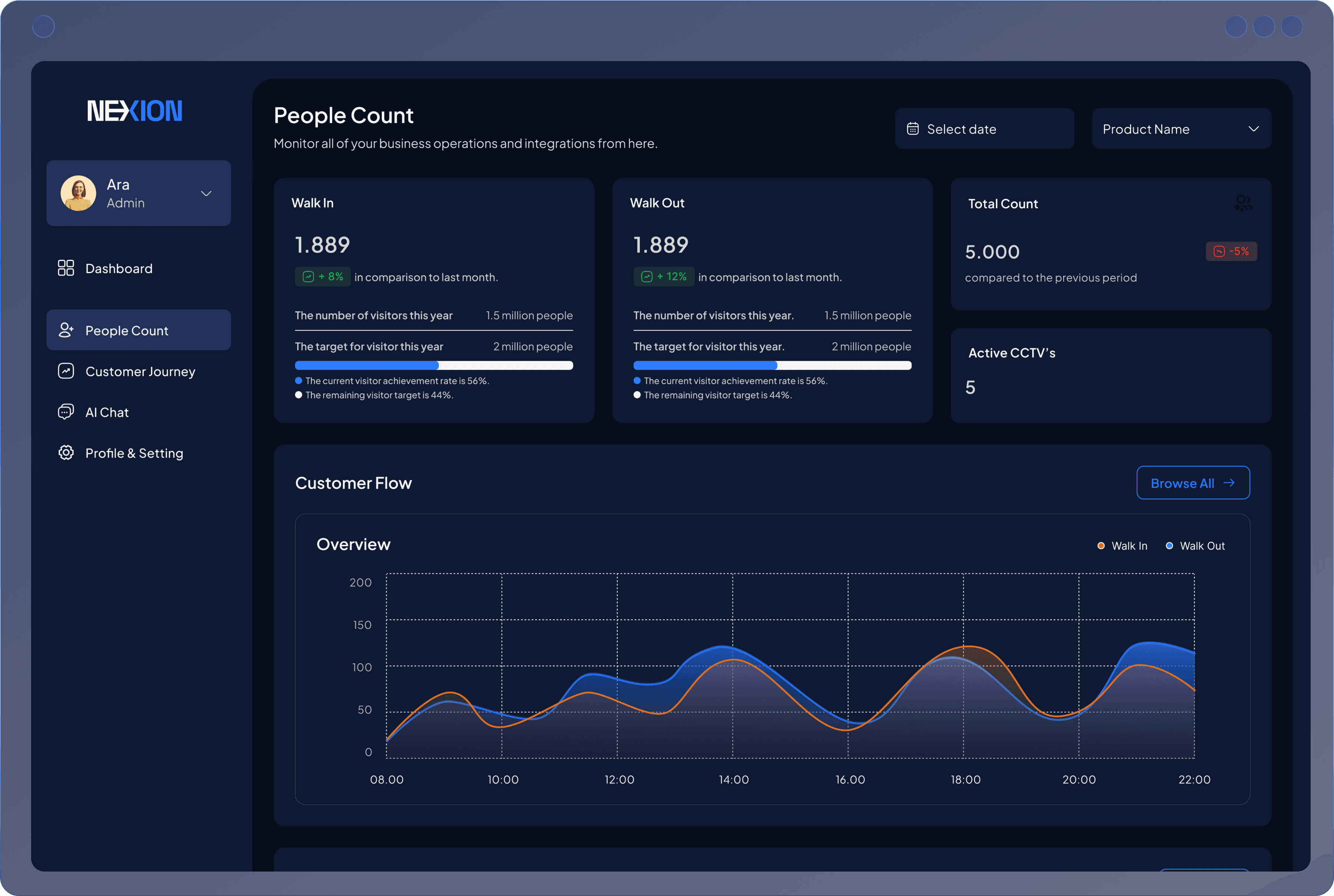Click the Browse All link

1193,482
